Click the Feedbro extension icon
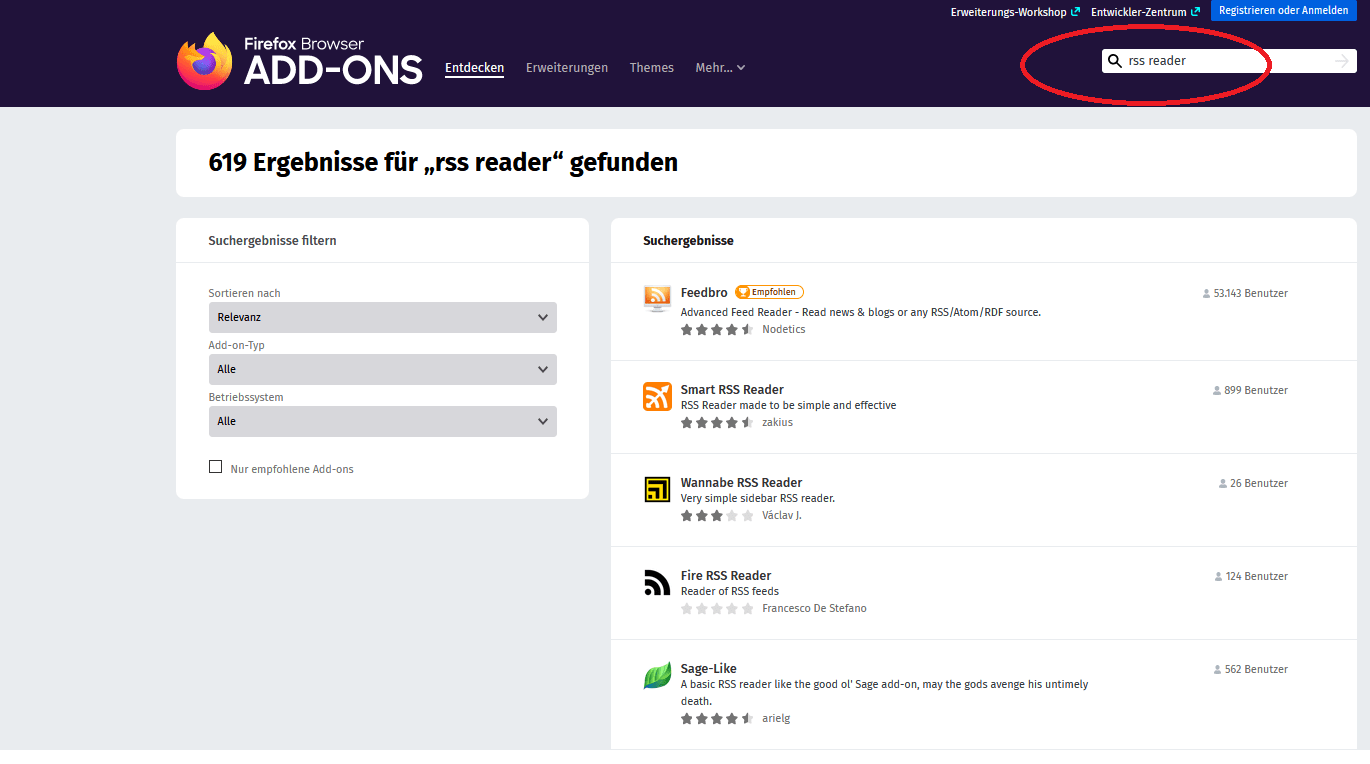This screenshot has height=764, width=1370. pyautogui.click(x=657, y=298)
